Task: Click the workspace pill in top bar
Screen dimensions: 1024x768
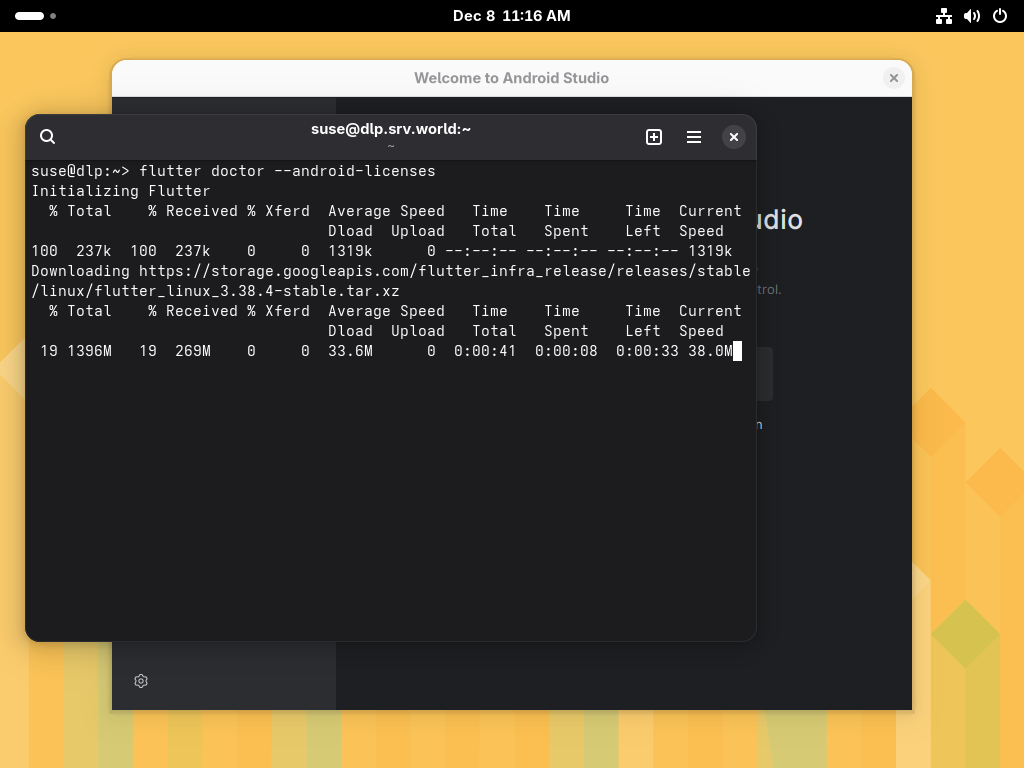Action: (x=30, y=16)
